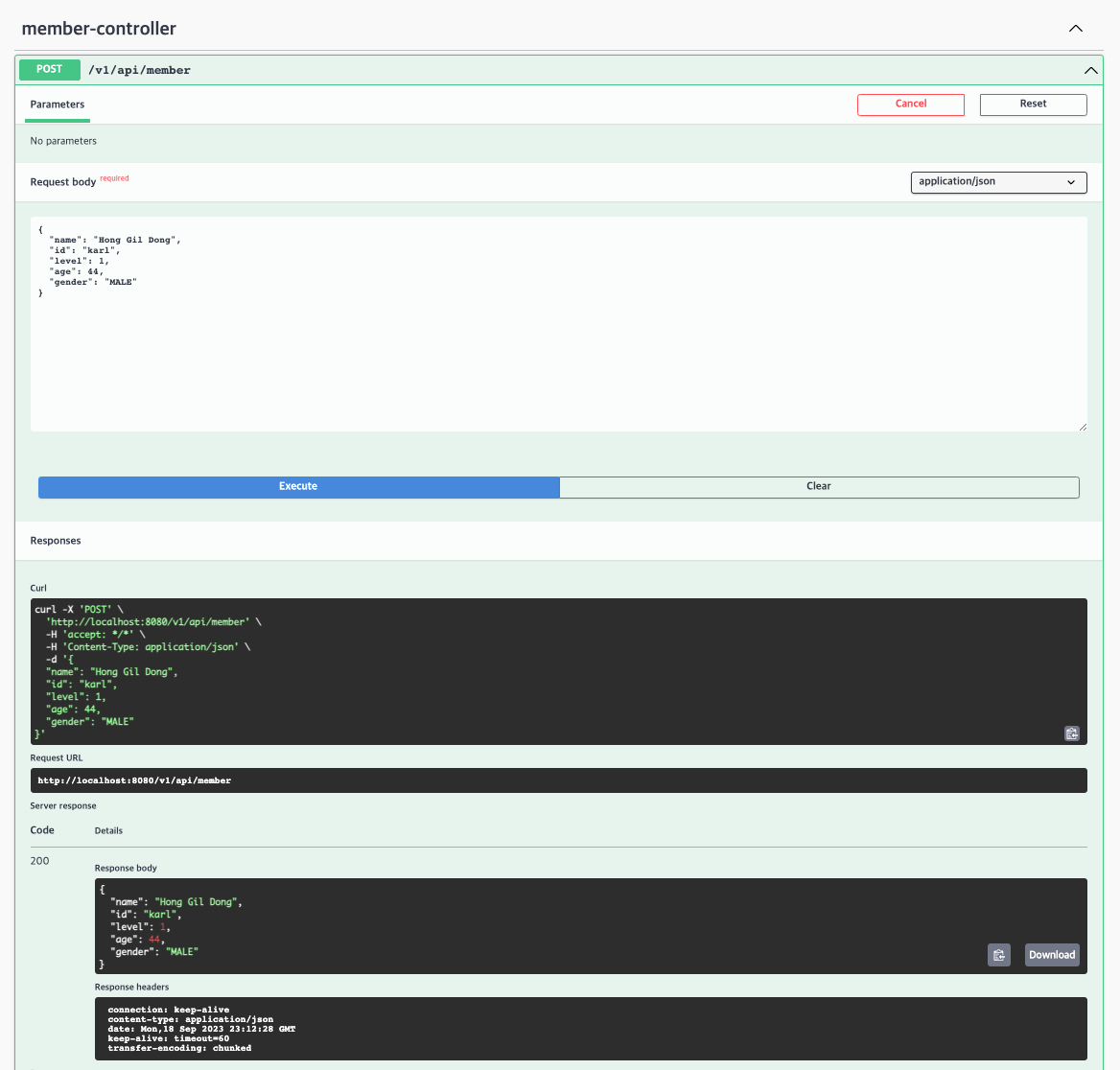The height and width of the screenshot is (1070, 1120).
Task: Cancel the try-it-out mode
Action: point(910,105)
